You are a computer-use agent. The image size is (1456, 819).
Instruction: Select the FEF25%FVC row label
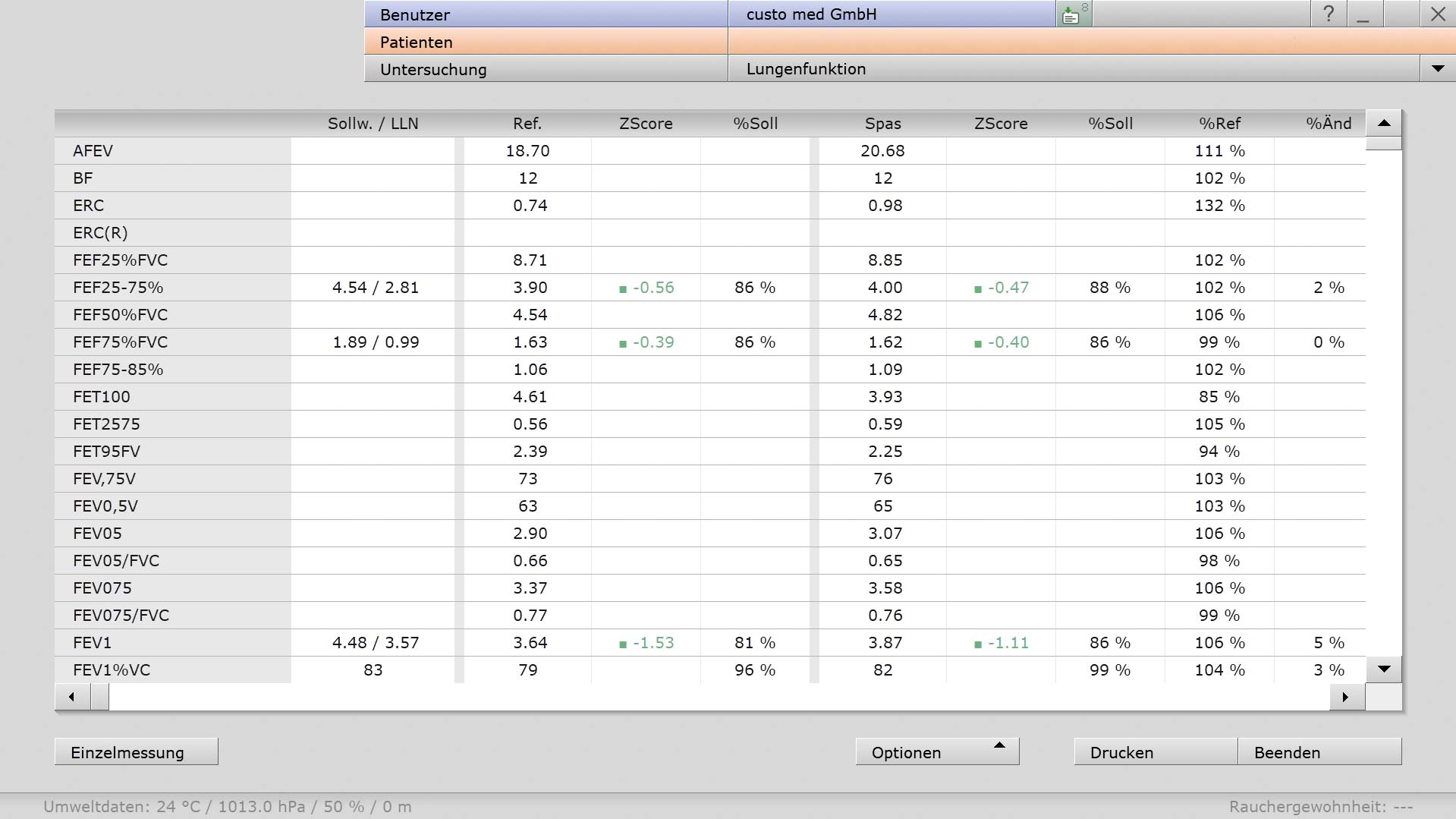[x=120, y=260]
